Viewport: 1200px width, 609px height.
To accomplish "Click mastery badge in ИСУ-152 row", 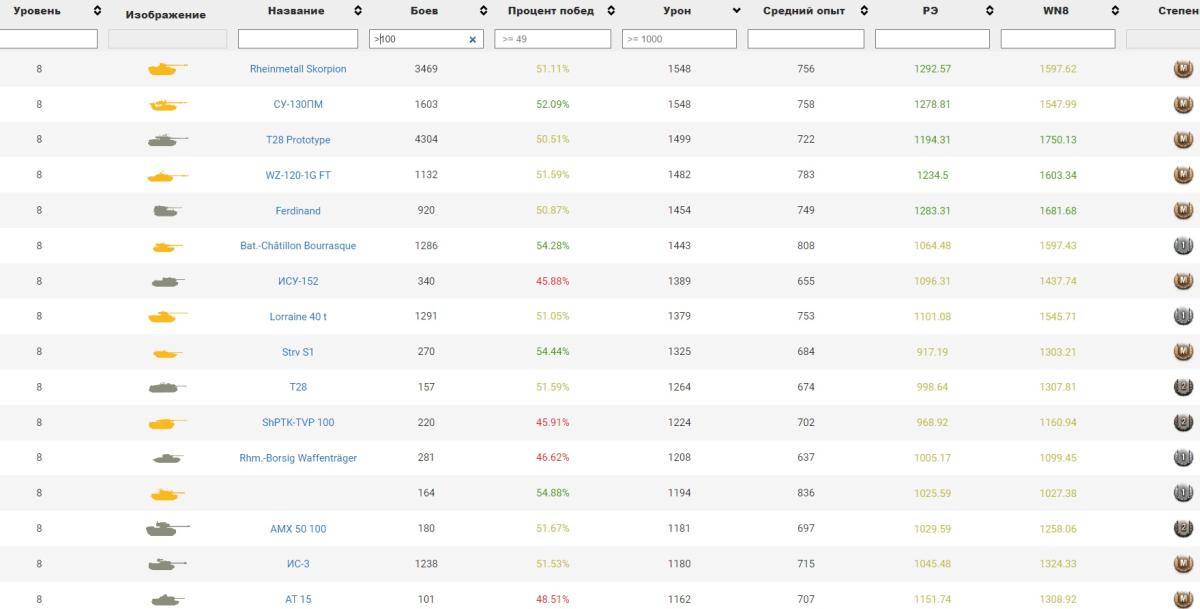I will tap(1183, 281).
